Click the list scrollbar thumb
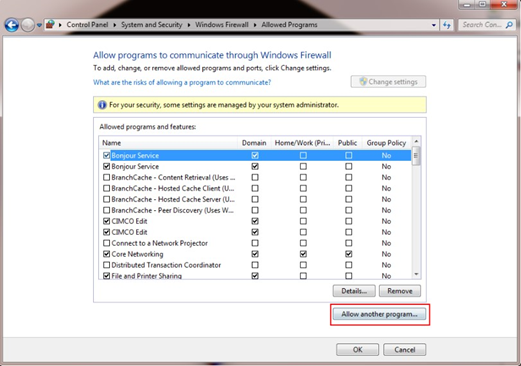 [416, 156]
